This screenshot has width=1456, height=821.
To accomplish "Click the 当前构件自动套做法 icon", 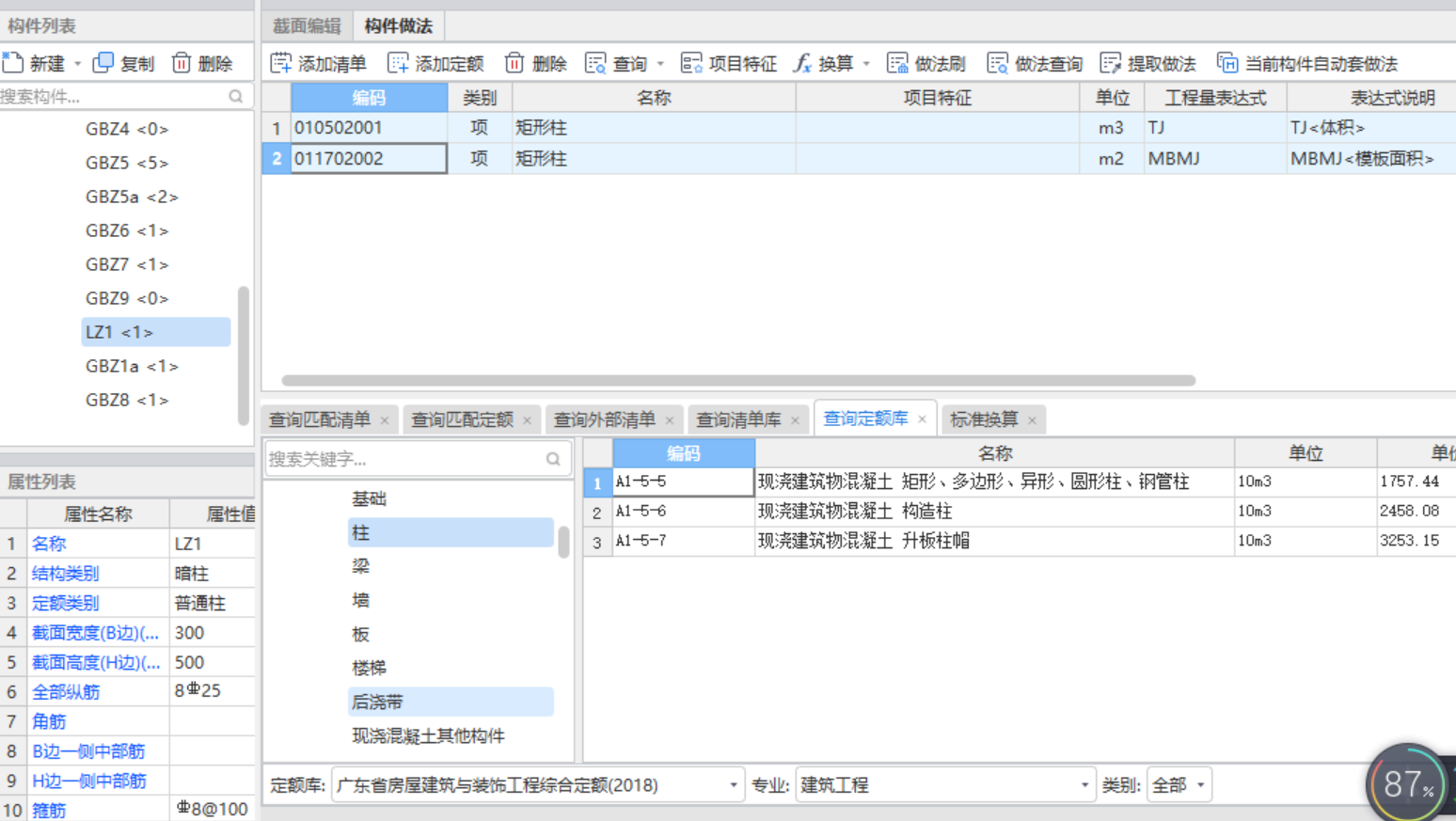I will (1227, 63).
